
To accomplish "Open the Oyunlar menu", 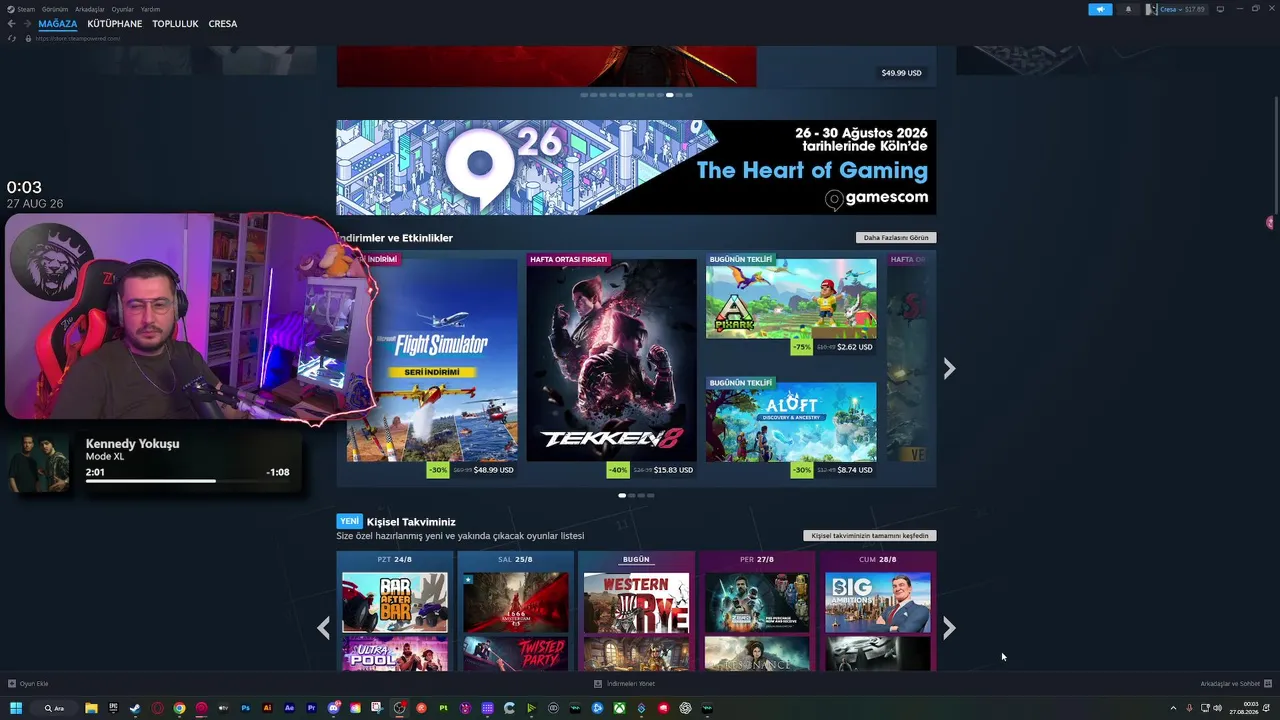I will [122, 9].
